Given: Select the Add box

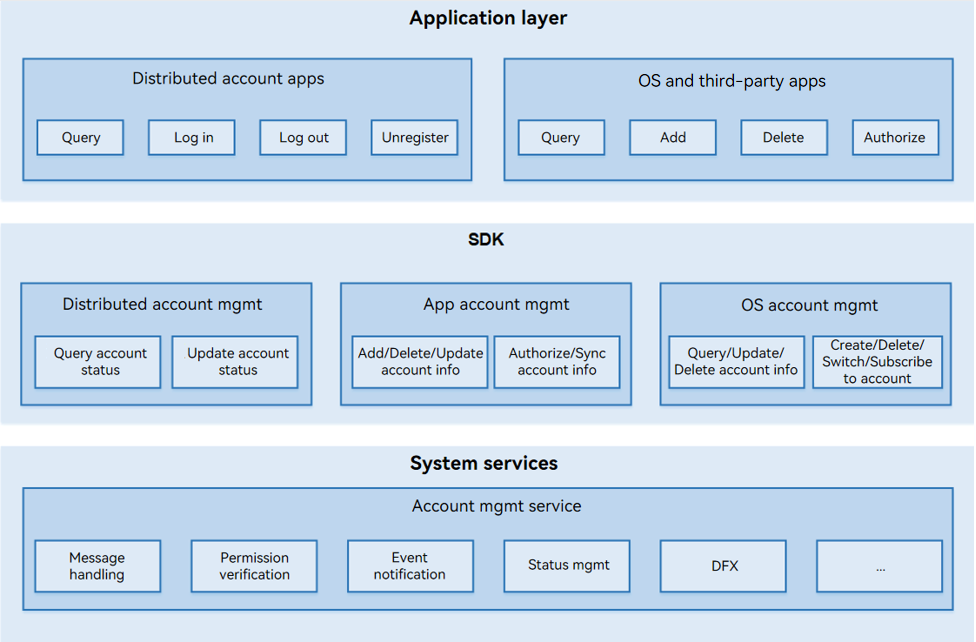Looking at the screenshot, I should [673, 138].
